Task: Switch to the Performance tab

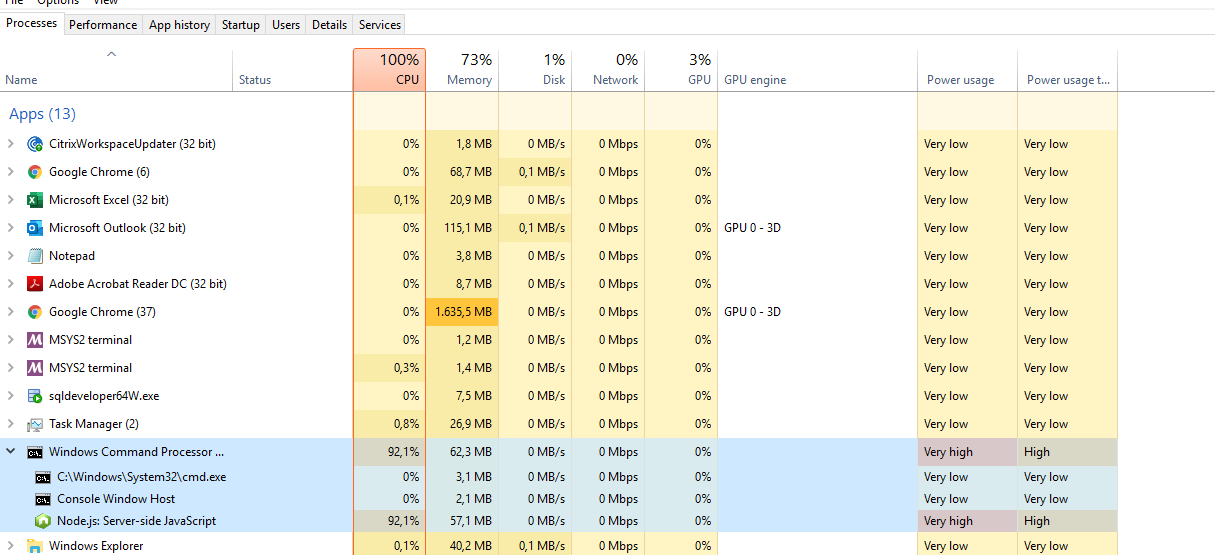Action: 103,25
